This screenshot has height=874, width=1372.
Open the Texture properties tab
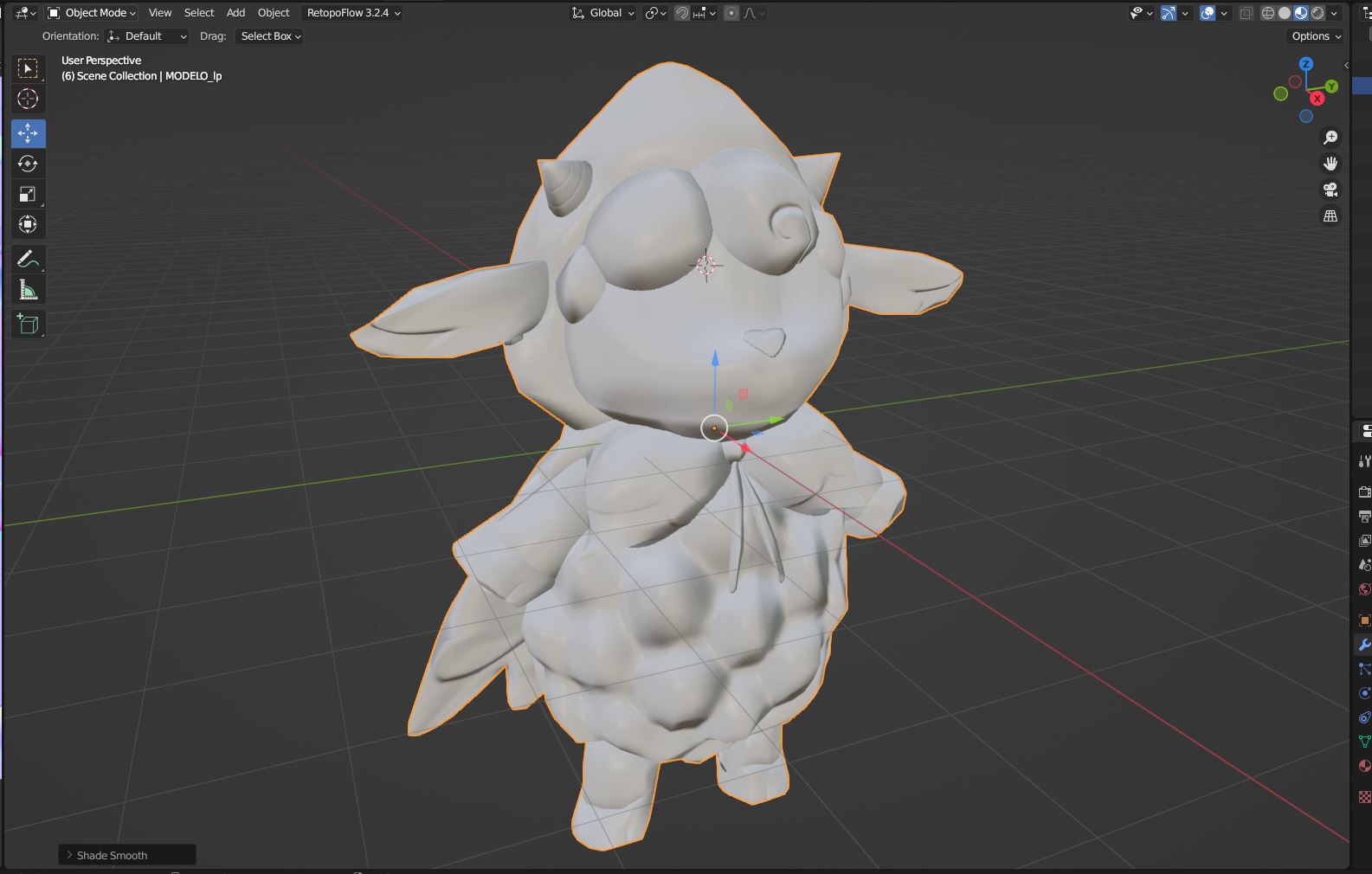[1363, 796]
